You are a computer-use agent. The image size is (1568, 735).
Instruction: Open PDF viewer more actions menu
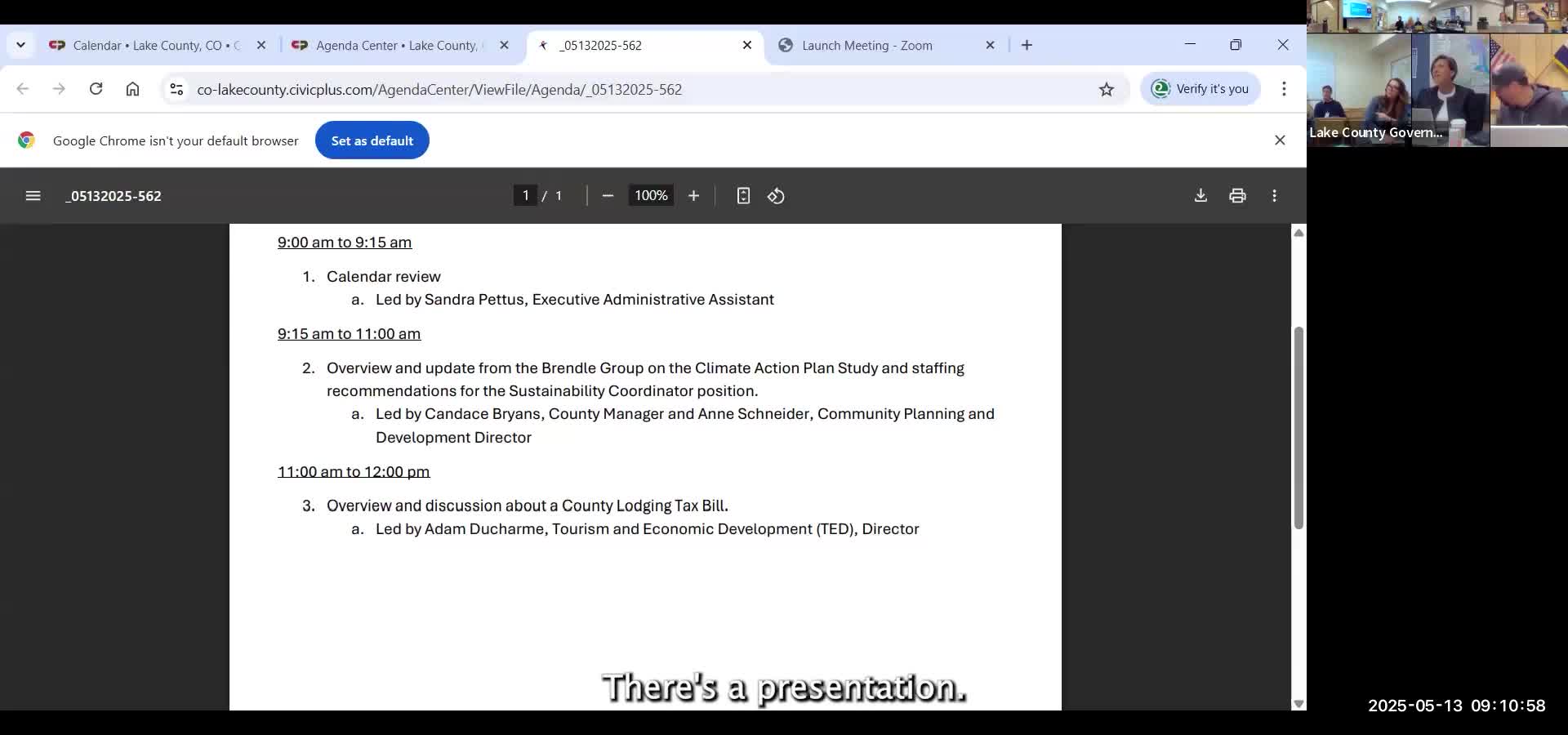tap(1274, 196)
